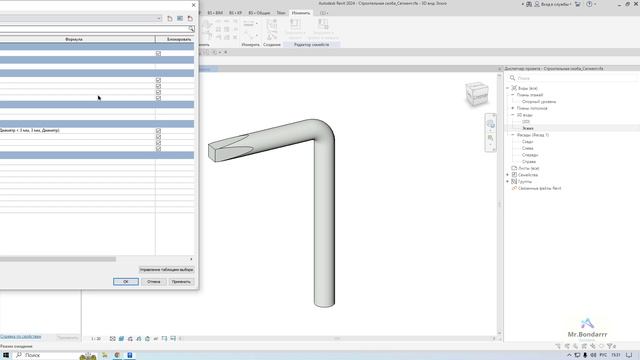This screenshot has height=360, width=640.
Task: Open the Revit taskbar icon
Action: pos(129,355)
